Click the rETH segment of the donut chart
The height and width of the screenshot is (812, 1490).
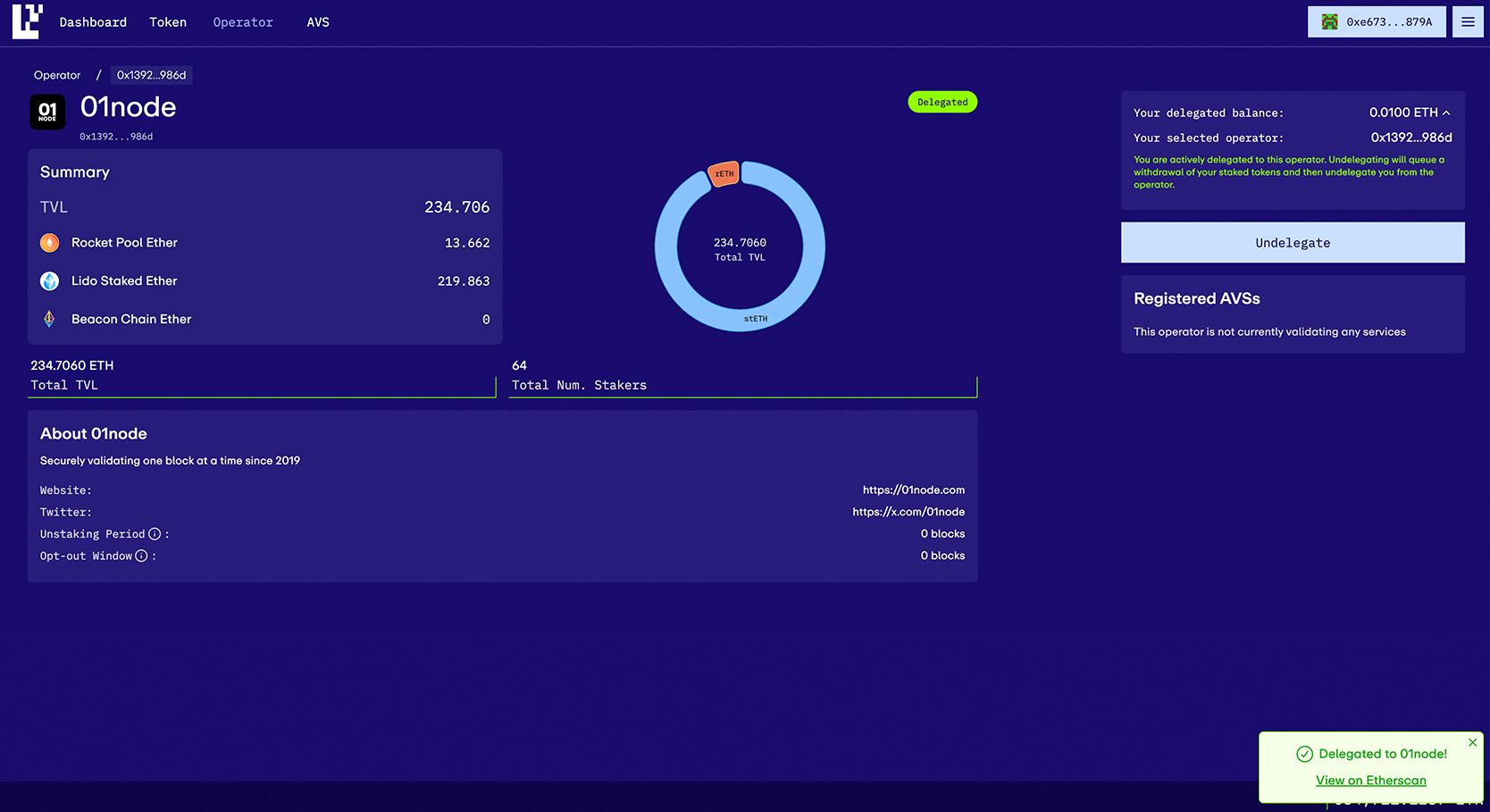(724, 173)
